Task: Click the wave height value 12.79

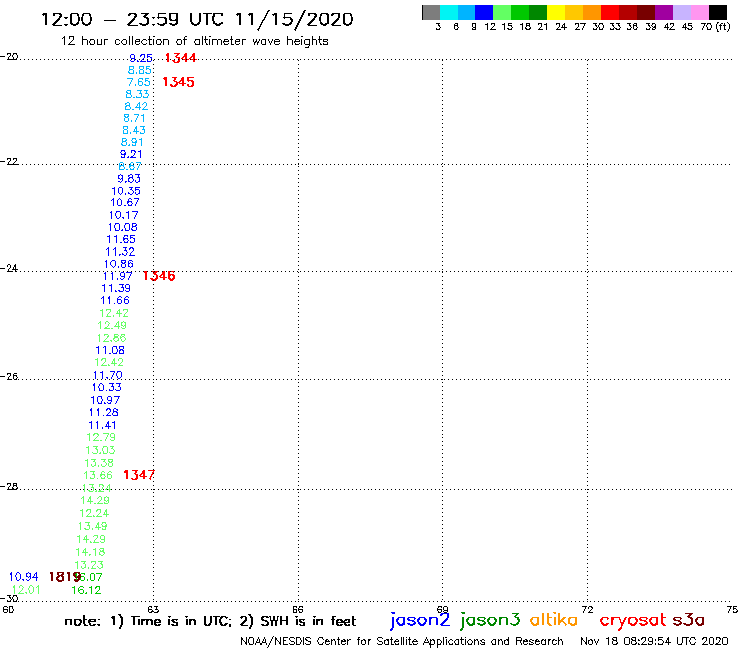Action: click(101, 438)
